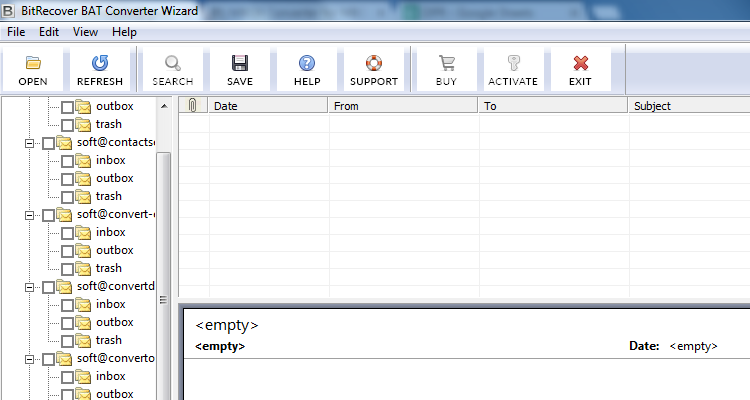The height and width of the screenshot is (400, 750).
Task: Tick the soft@contacts account checkbox
Action: click(x=48, y=144)
